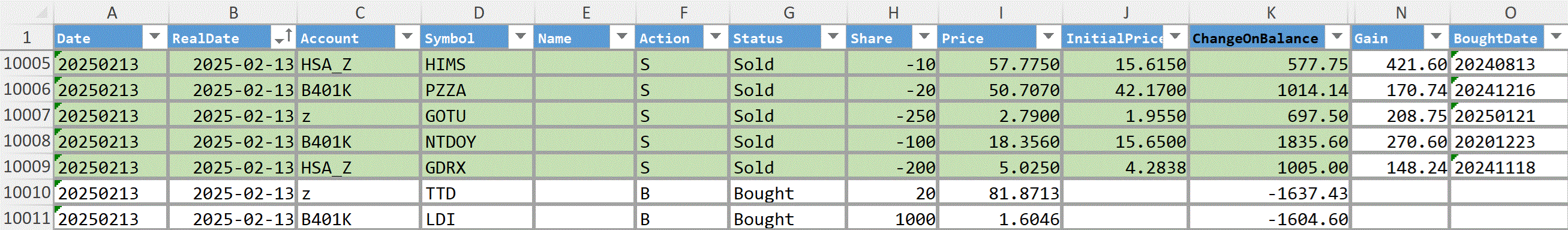Screen dimensions: 1568x230
Task: Open the Symbol column filter arrow
Action: 521,37
